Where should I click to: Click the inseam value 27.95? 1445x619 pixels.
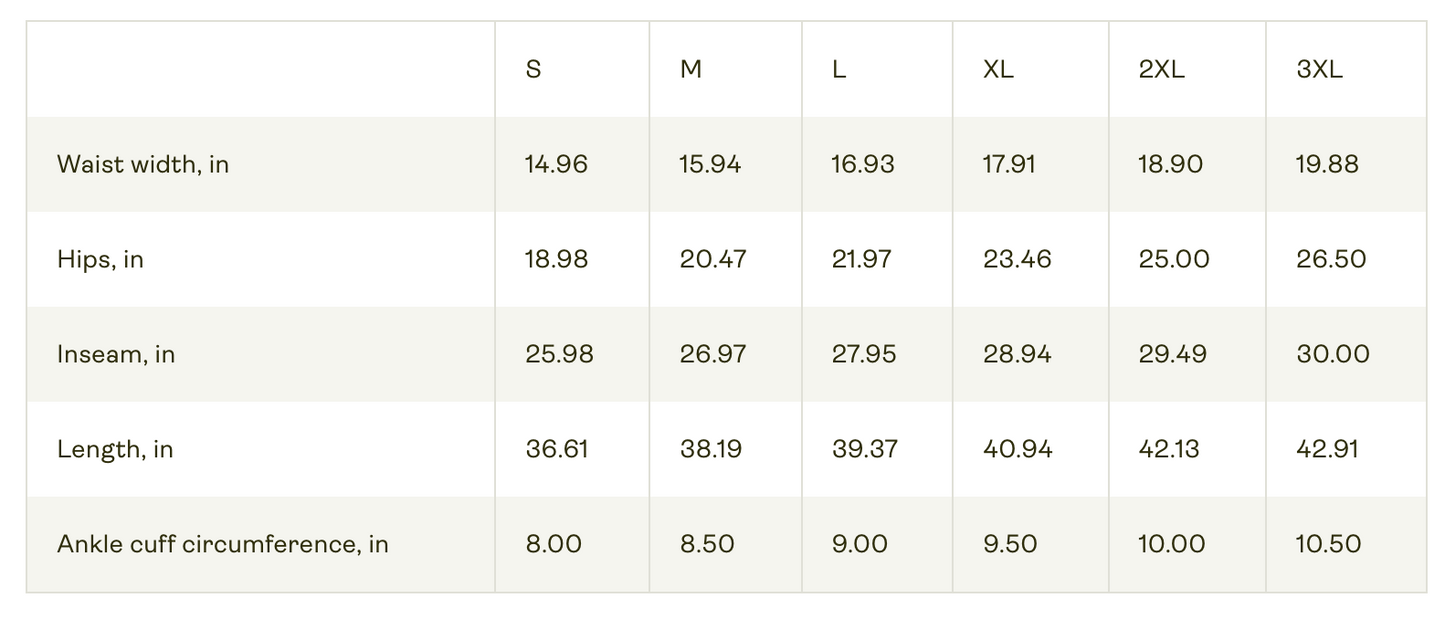(864, 354)
